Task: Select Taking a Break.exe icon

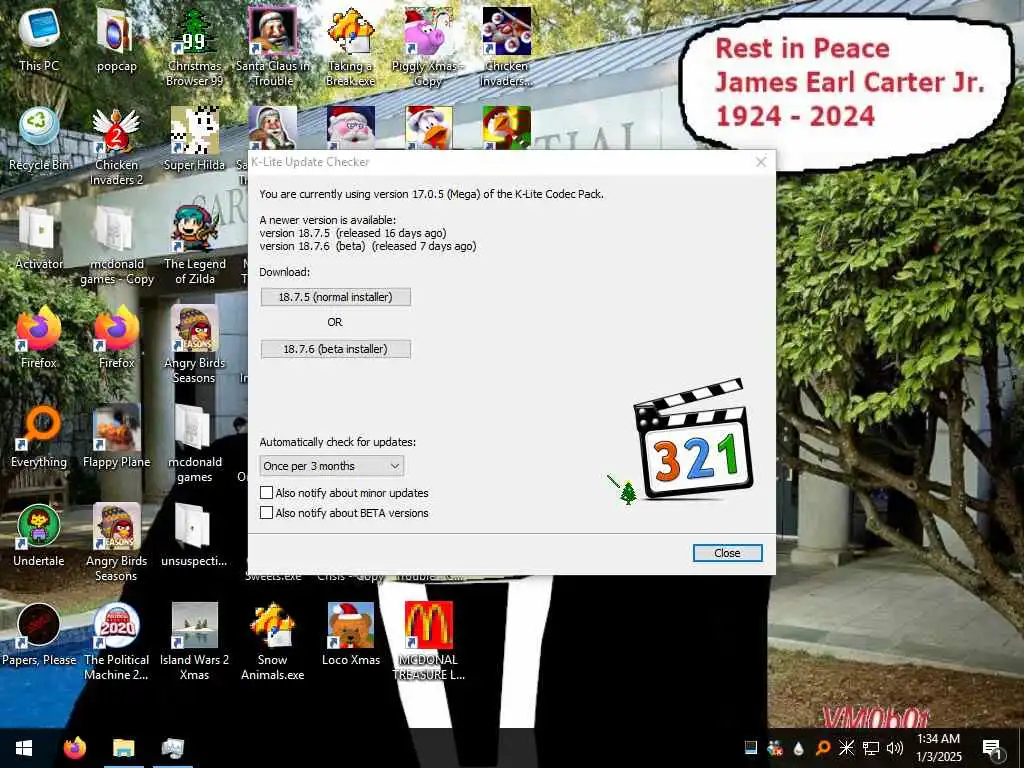Action: (x=351, y=47)
